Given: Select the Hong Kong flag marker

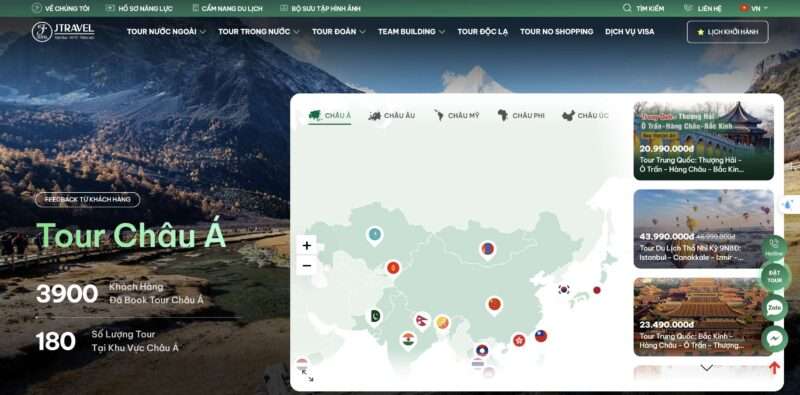Looking at the screenshot, I should pyautogui.click(x=519, y=340).
